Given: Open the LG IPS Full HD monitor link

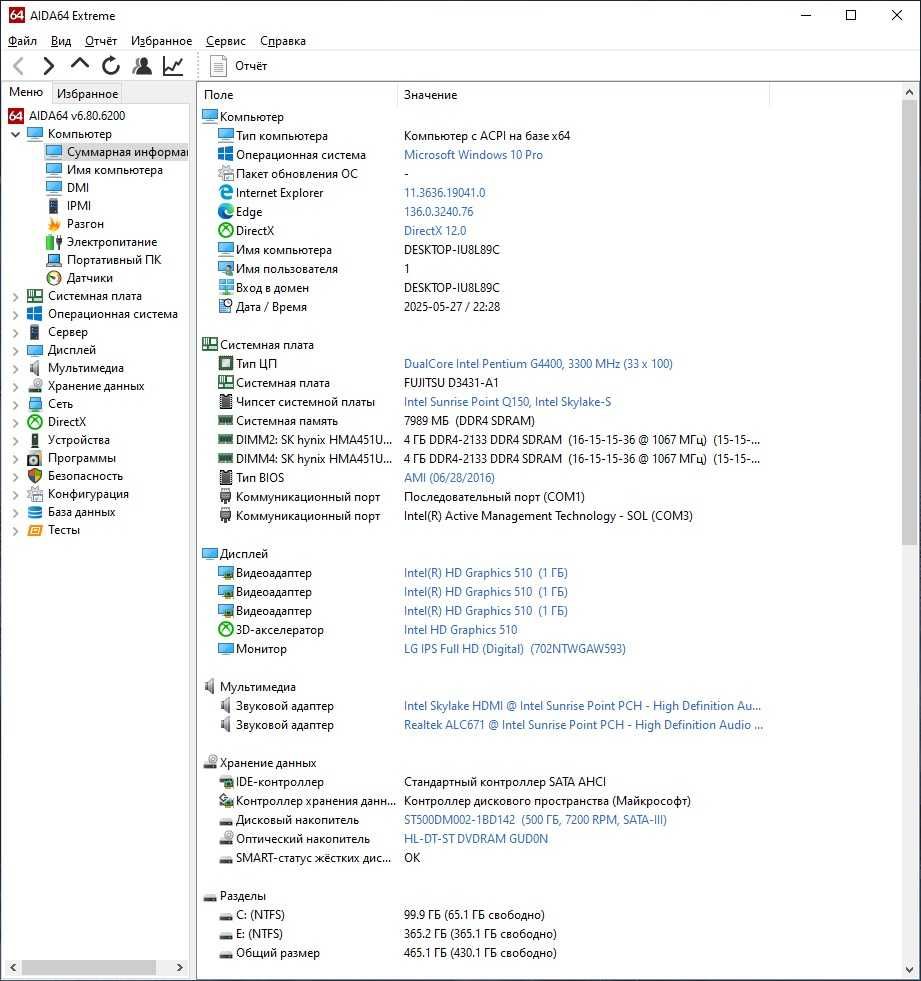Looking at the screenshot, I should pos(514,649).
